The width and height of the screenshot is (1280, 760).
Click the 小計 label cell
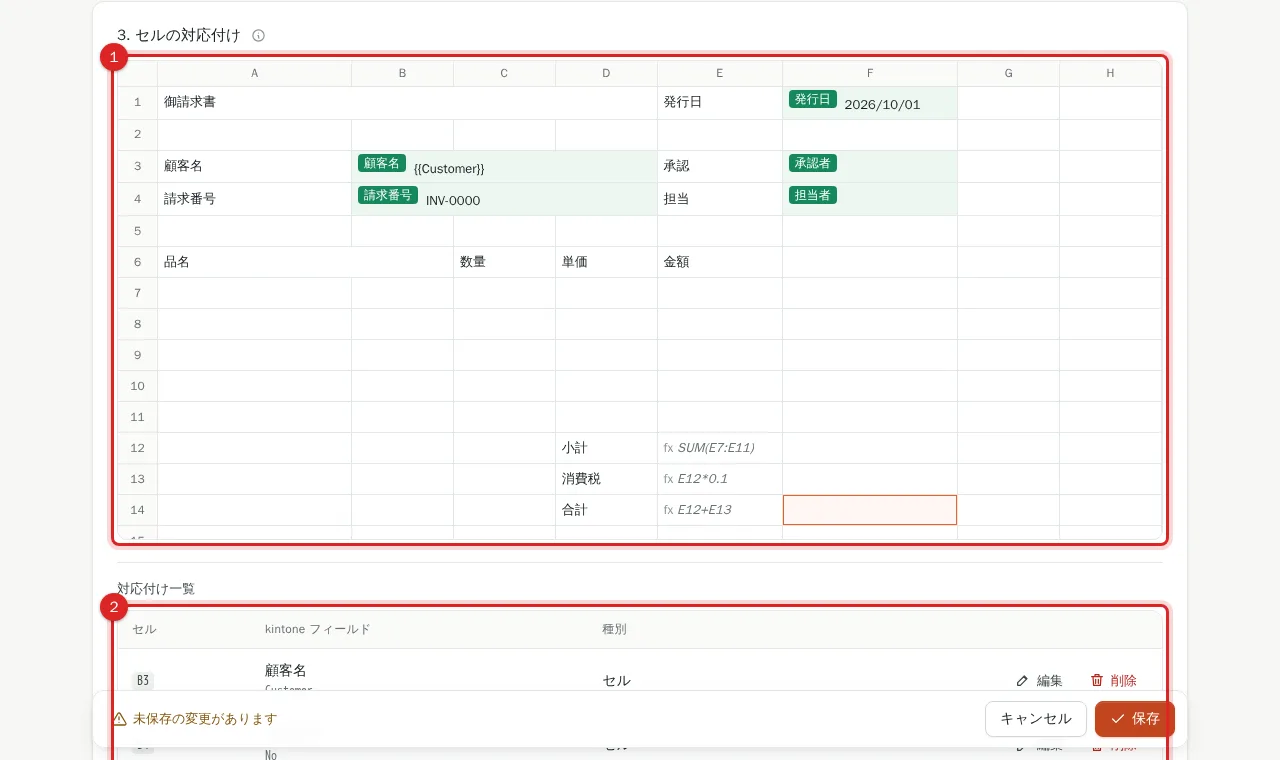pyautogui.click(x=606, y=448)
